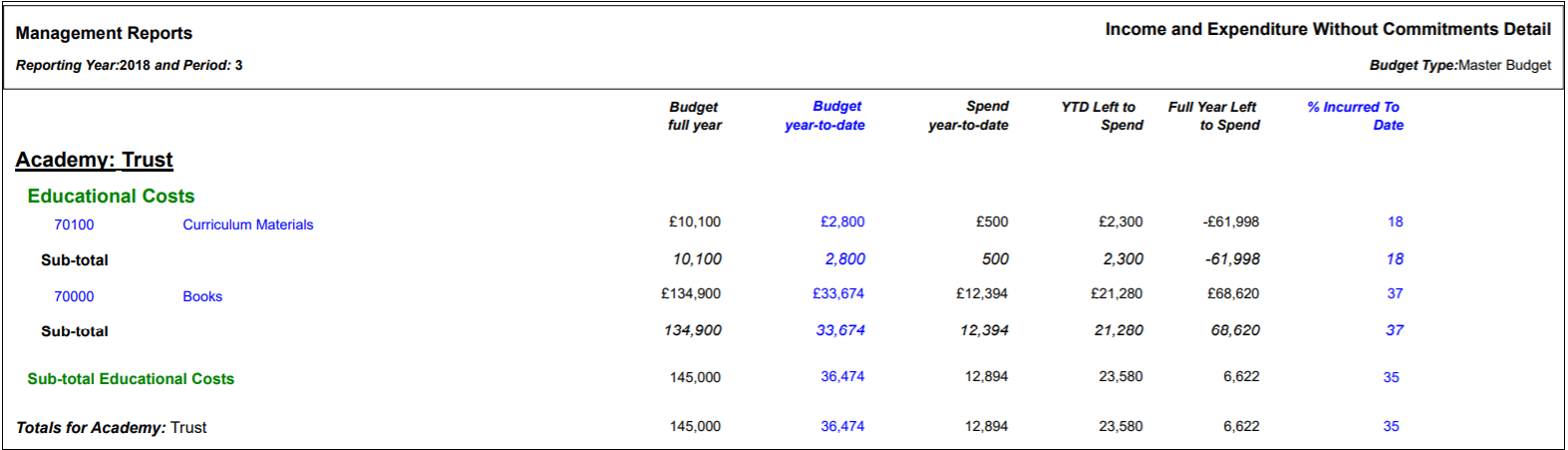Click 37 percent incurred for Books row

point(1395,293)
